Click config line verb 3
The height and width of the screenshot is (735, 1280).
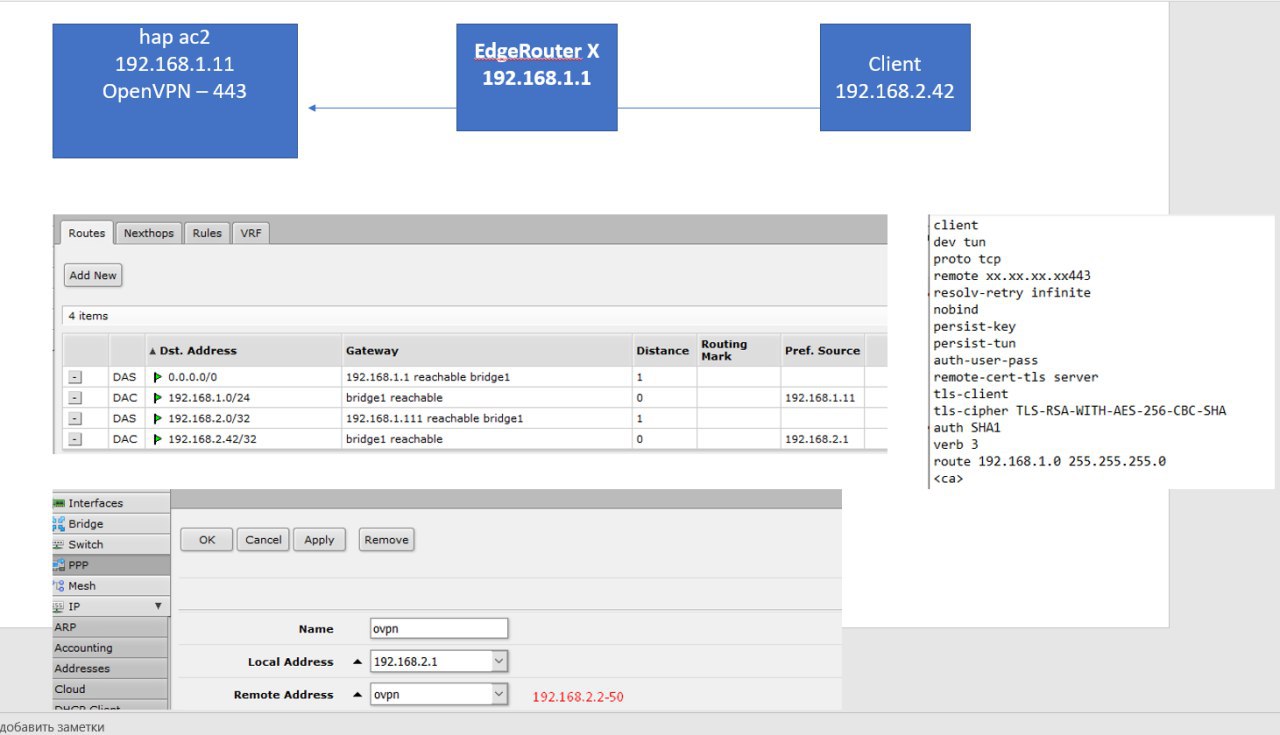[954, 445]
